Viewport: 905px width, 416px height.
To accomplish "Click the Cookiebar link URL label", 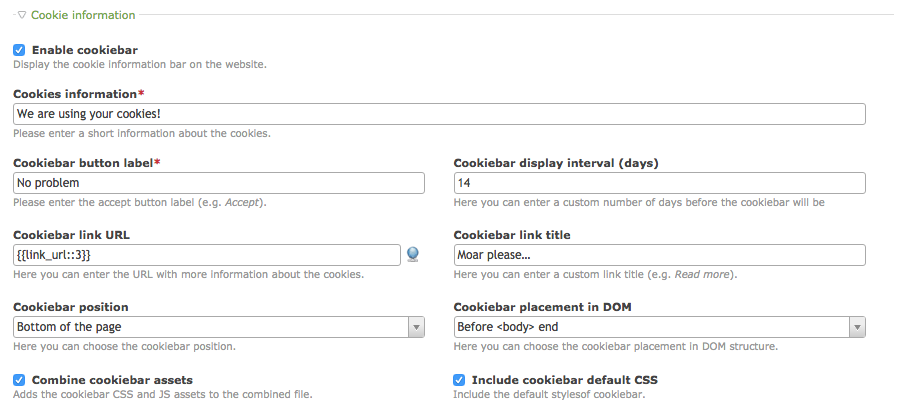I will 71,235.
